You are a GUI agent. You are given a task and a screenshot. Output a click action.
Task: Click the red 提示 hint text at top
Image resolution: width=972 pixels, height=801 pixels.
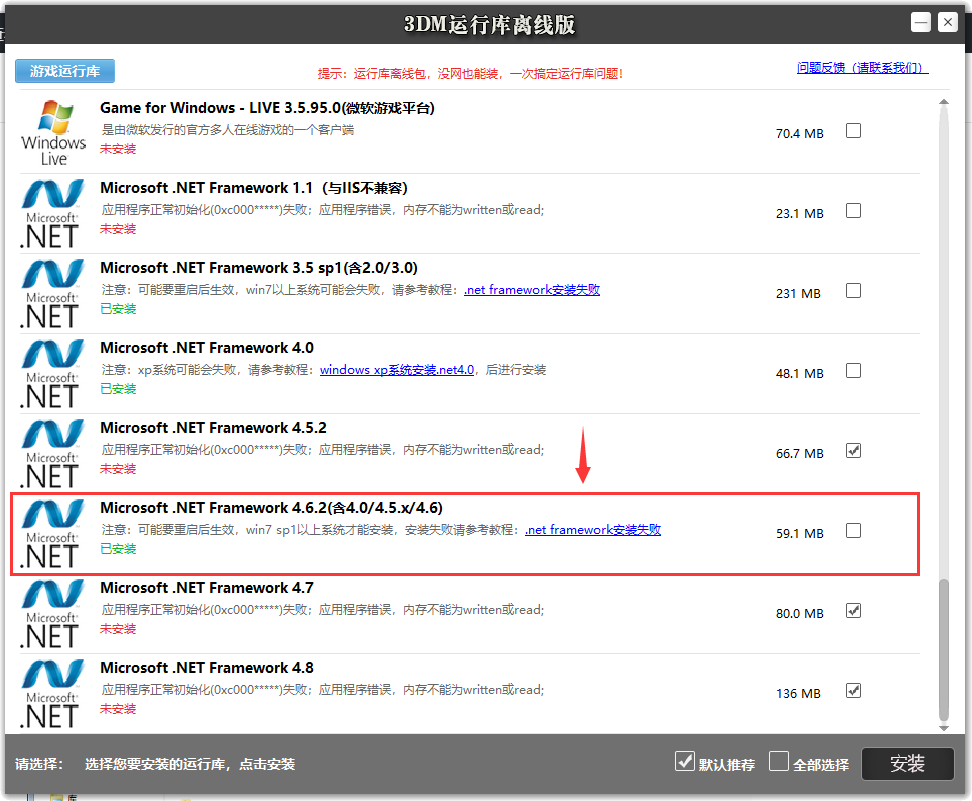tap(470, 74)
